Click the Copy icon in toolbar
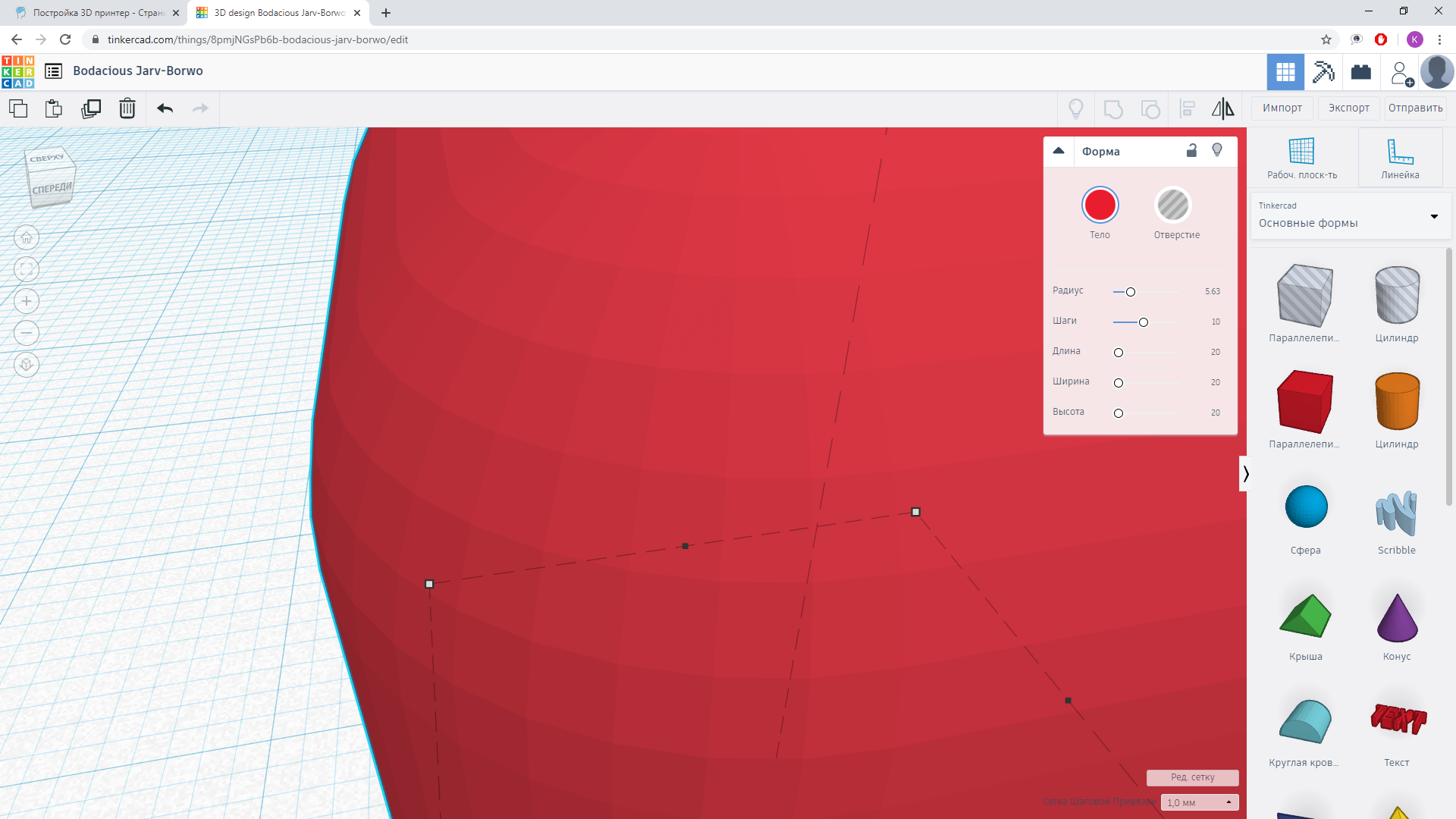 pos(18,108)
